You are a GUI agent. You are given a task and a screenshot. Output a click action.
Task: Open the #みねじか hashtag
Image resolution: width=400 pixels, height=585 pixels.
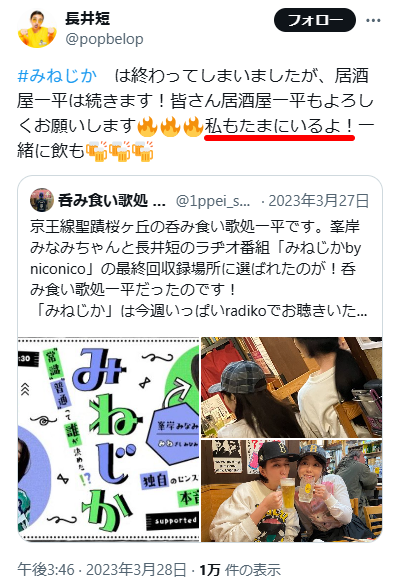(x=57, y=76)
